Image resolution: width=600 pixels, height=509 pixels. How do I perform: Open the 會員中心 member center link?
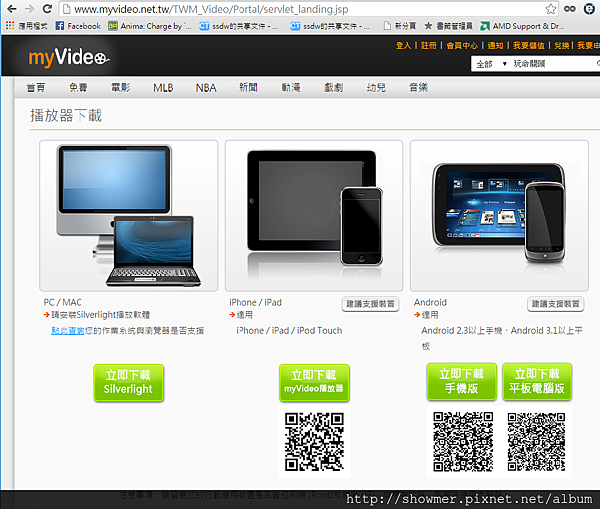pos(462,46)
